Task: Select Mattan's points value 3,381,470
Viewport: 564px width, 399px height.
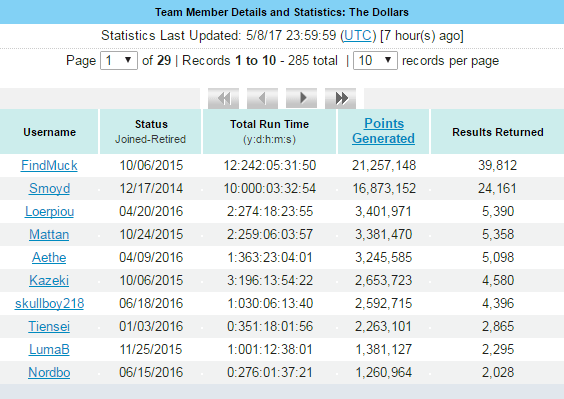Action: (x=383, y=235)
